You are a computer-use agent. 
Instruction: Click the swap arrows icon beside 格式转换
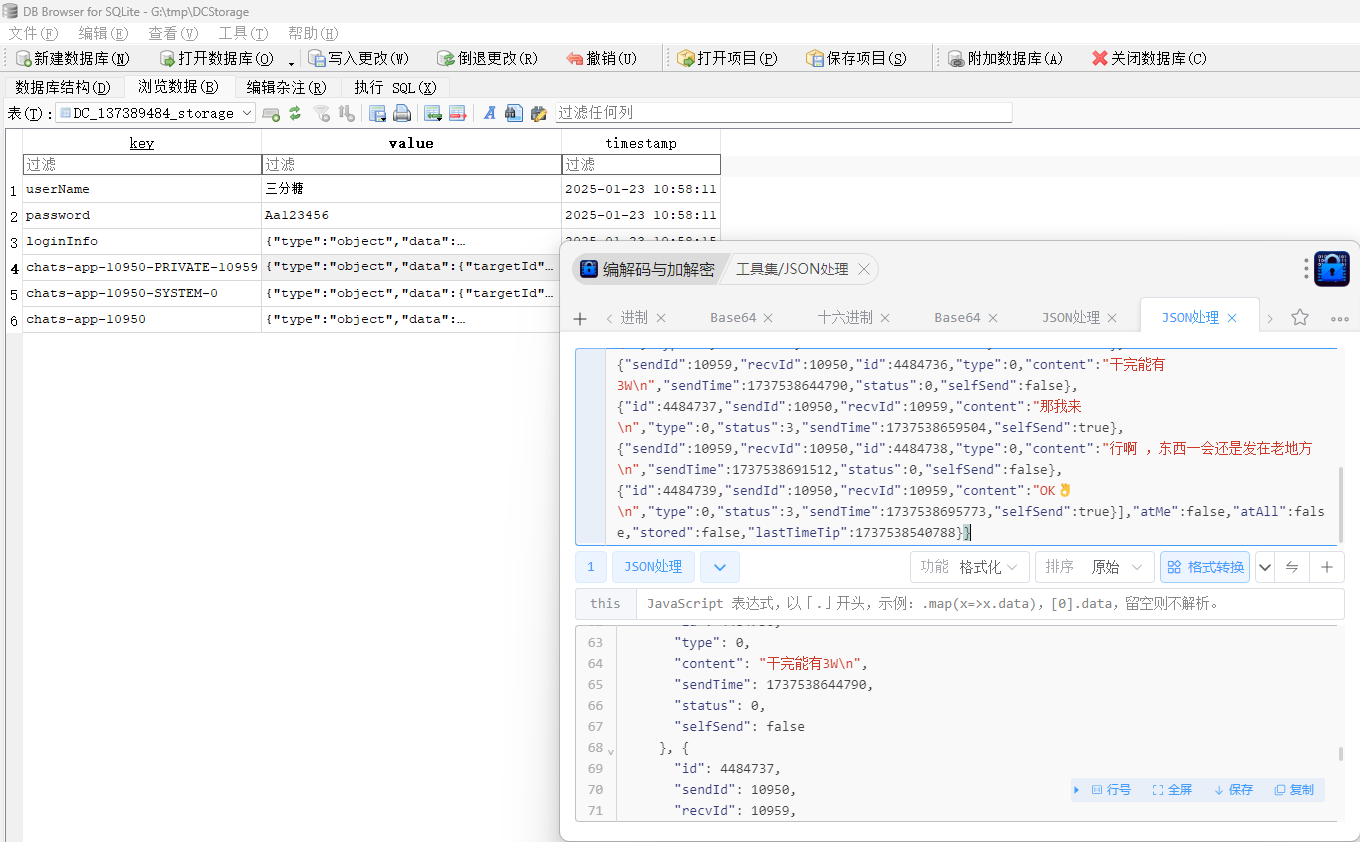click(1292, 567)
